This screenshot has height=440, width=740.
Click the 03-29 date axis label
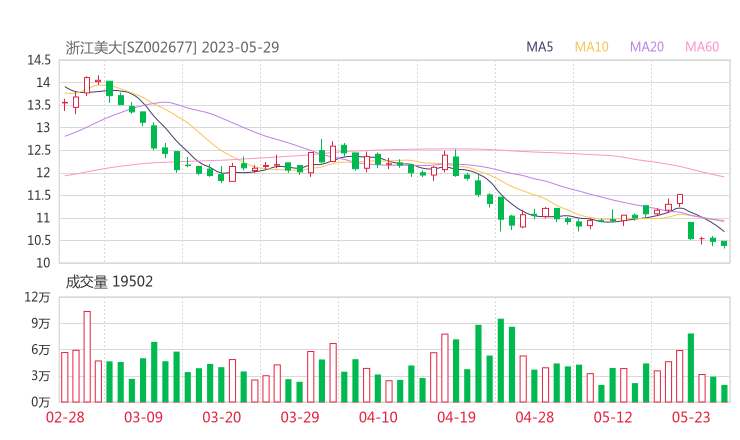(x=300, y=417)
